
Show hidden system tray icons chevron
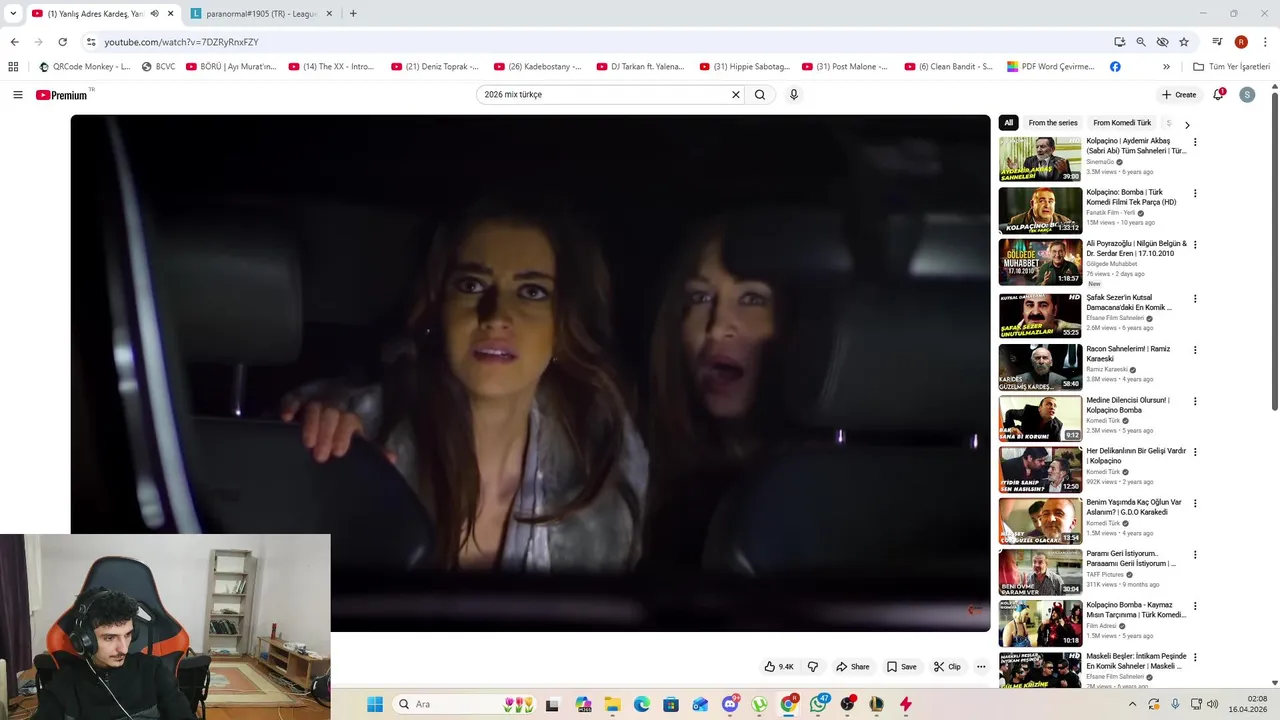click(x=1132, y=704)
